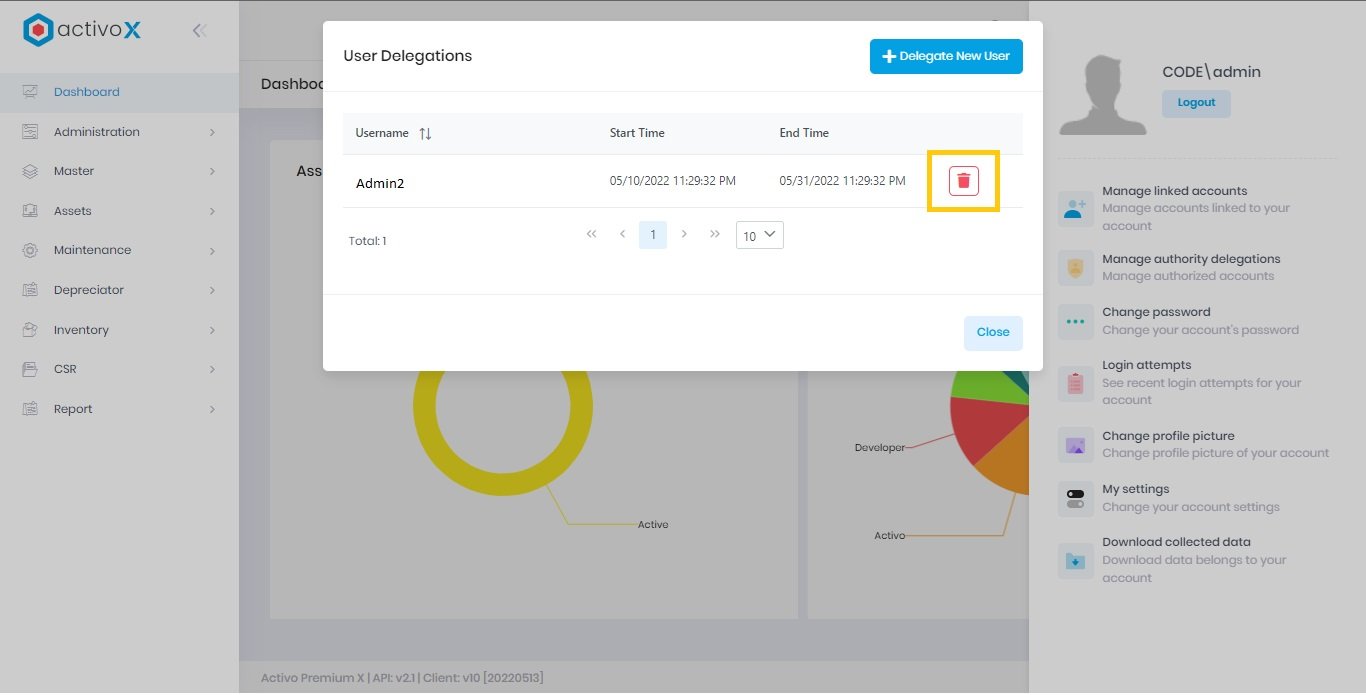This screenshot has height=695, width=1366.
Task: Click the Manage linked accounts icon
Action: [x=1075, y=208]
